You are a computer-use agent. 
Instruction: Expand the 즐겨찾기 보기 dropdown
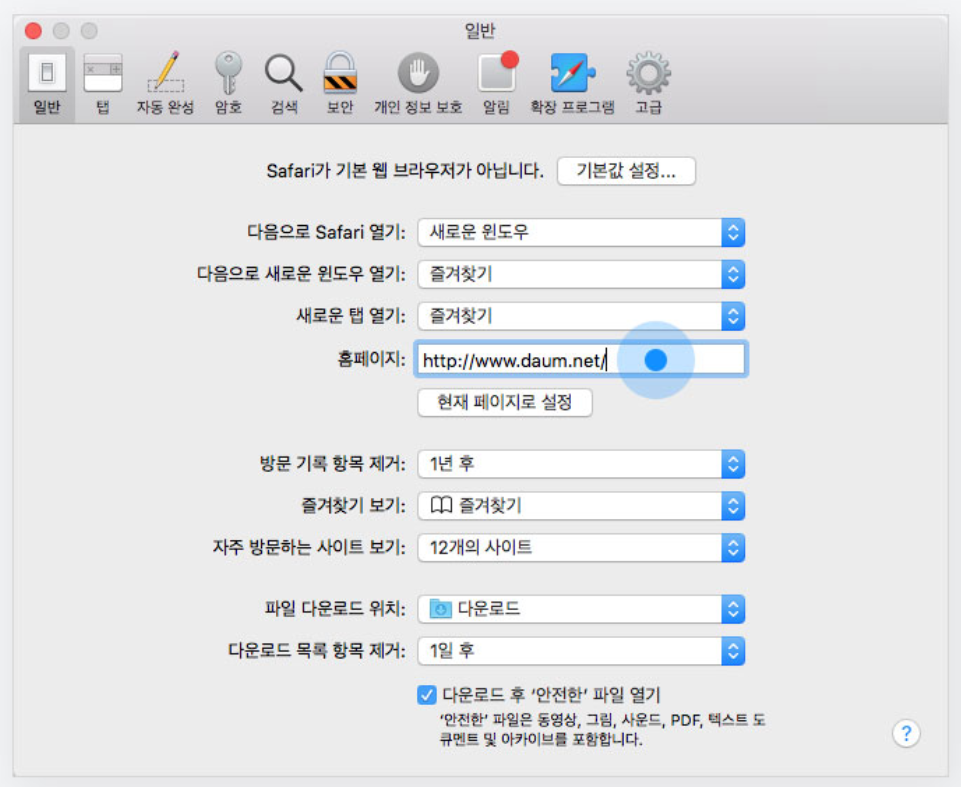(581, 506)
